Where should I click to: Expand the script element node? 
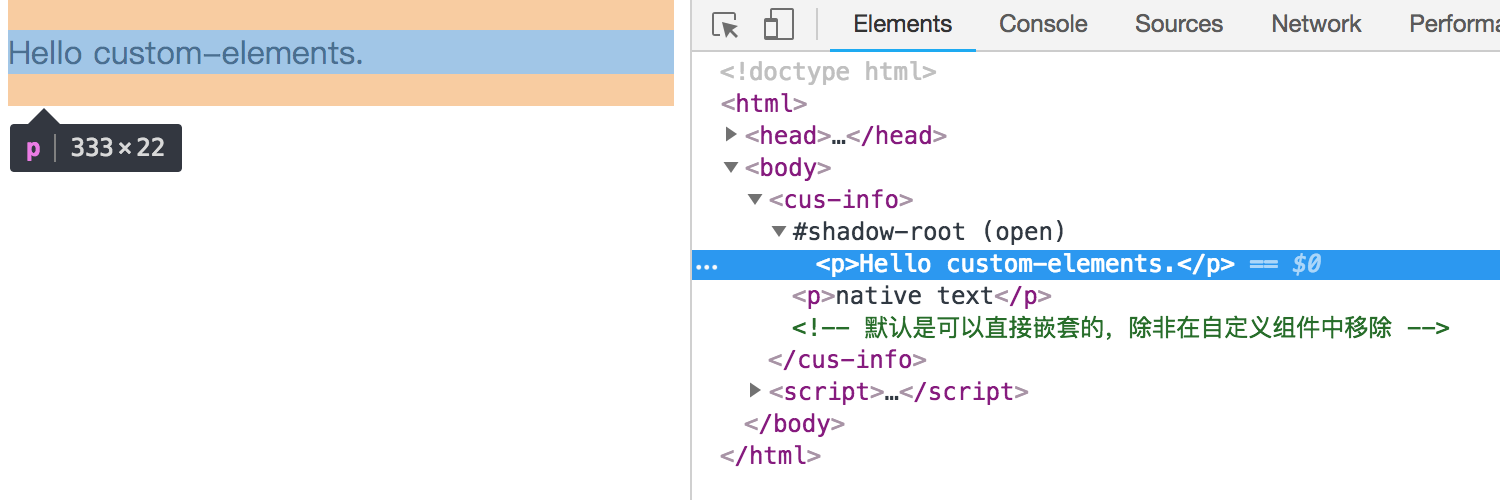[x=755, y=390]
